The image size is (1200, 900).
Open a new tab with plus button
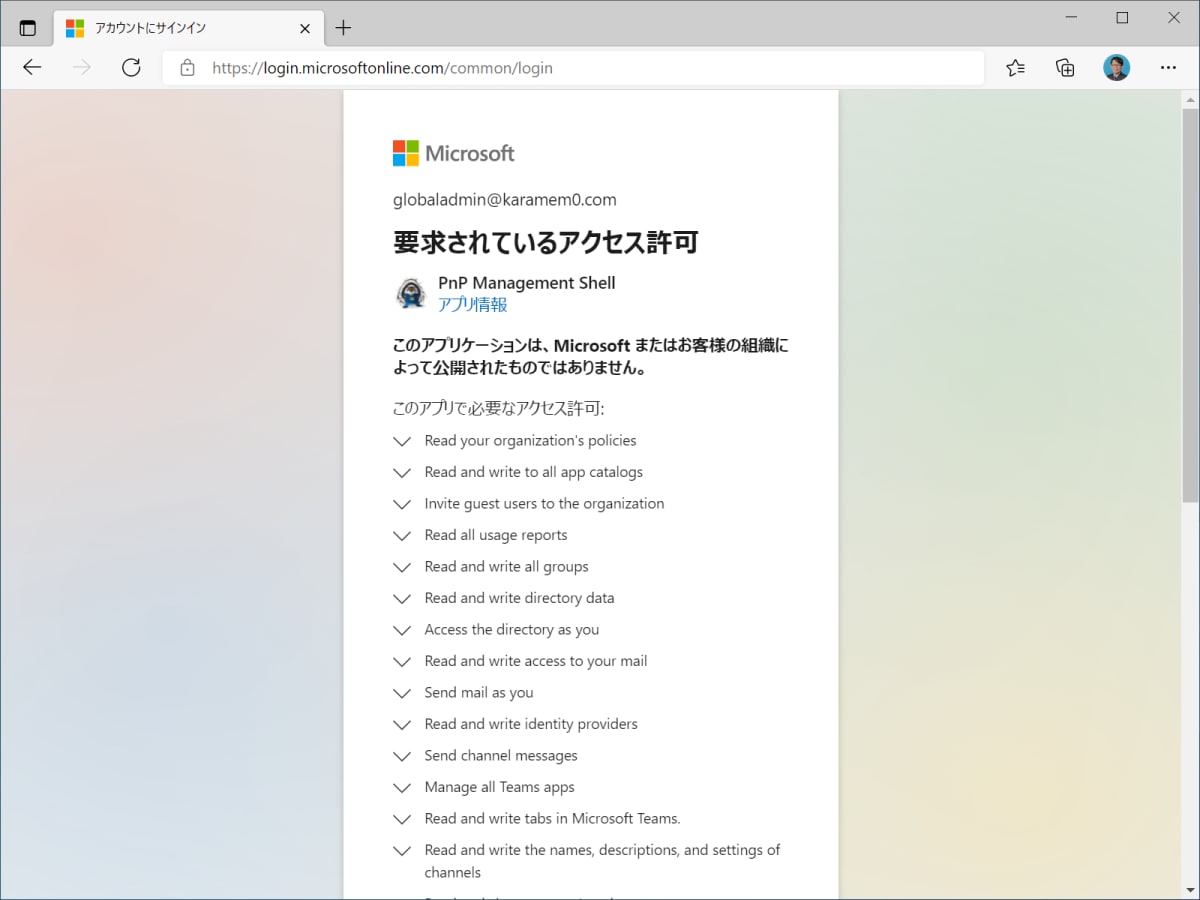point(343,28)
